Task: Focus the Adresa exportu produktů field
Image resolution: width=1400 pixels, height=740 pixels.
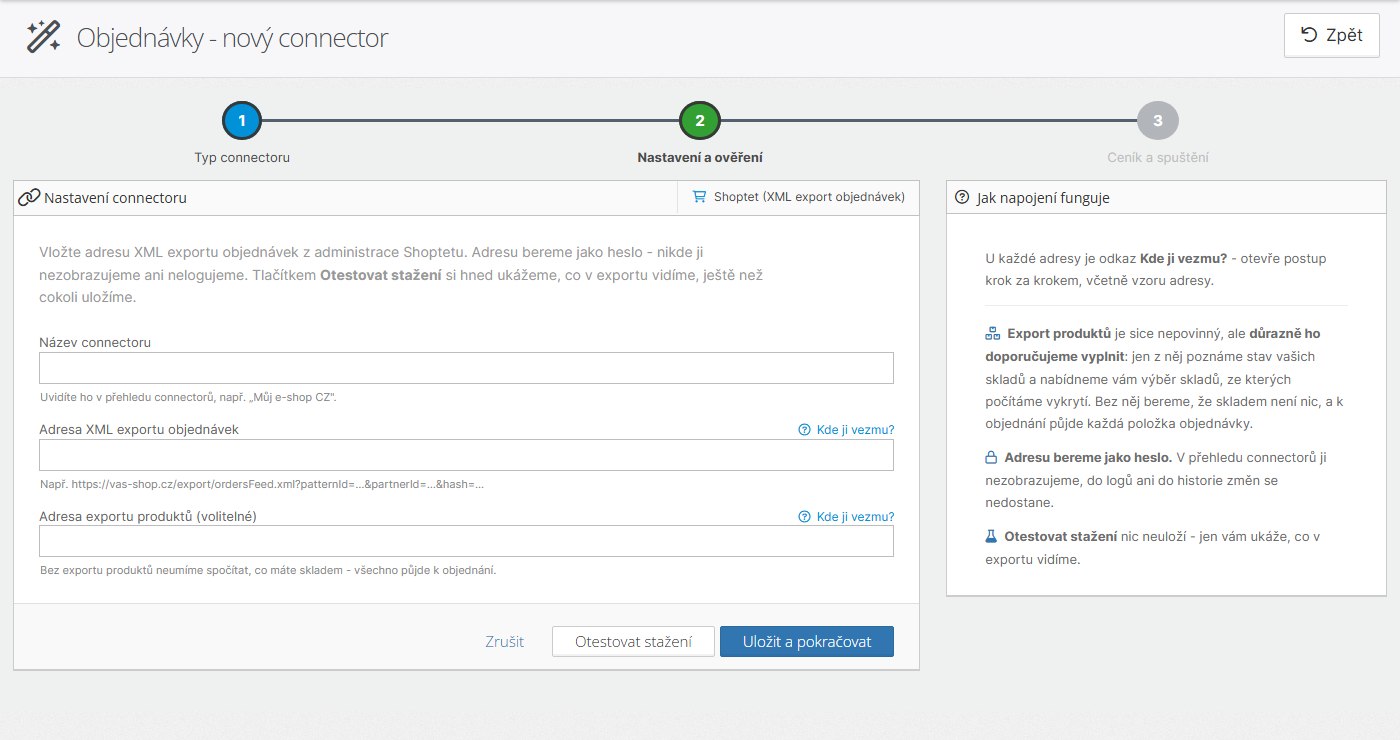Action: click(x=466, y=541)
